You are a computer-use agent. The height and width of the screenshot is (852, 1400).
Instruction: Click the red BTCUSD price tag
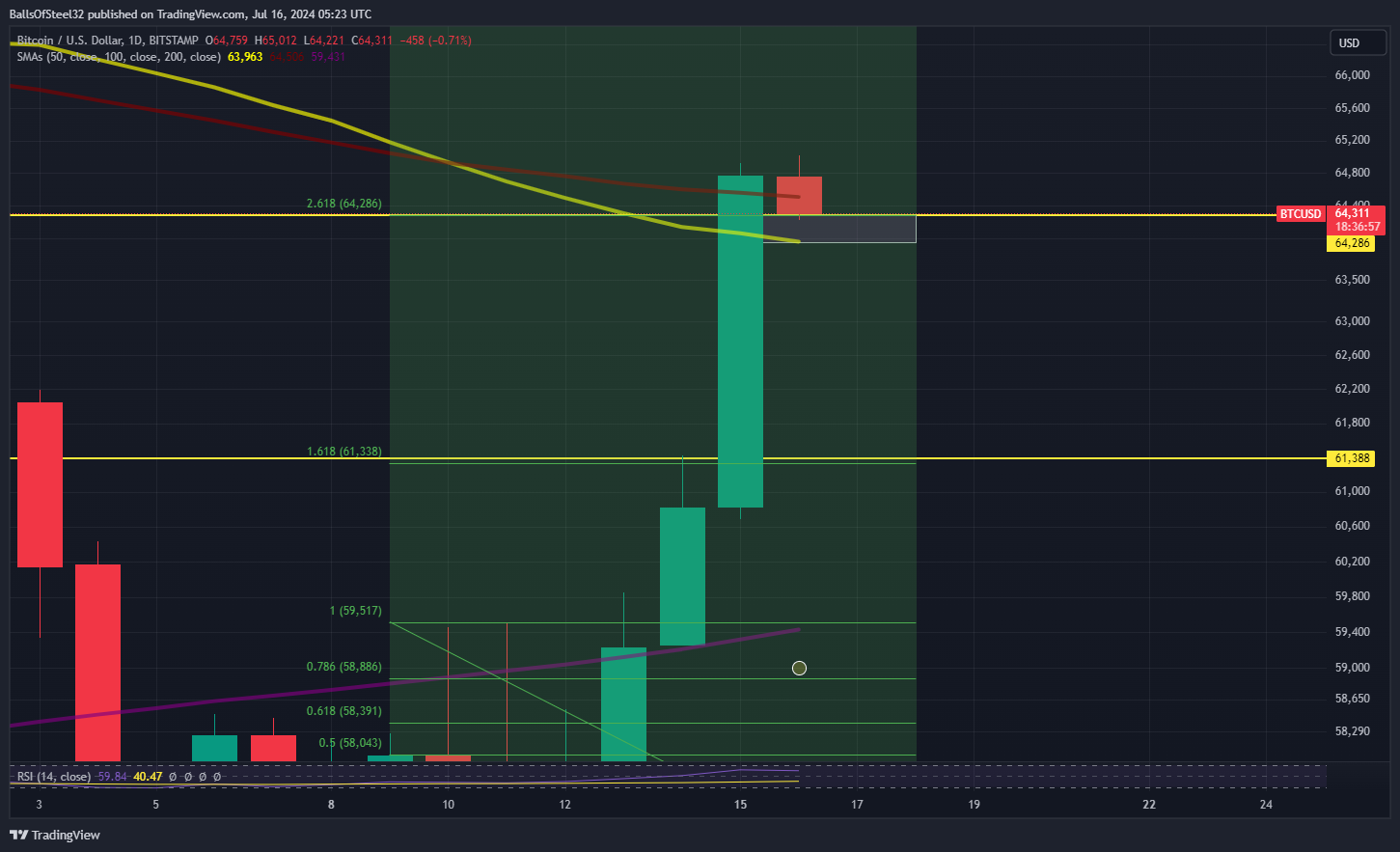pyautogui.click(x=1301, y=214)
